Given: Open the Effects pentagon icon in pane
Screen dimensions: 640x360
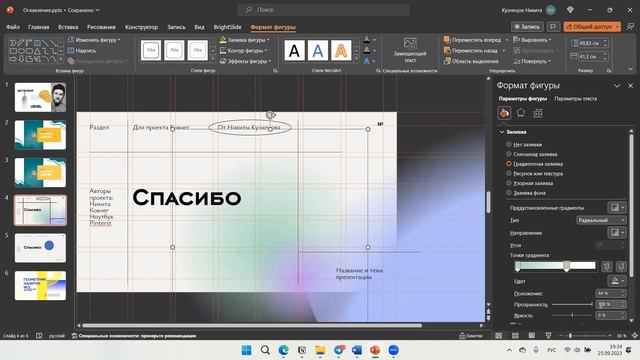Looking at the screenshot, I should tap(521, 113).
